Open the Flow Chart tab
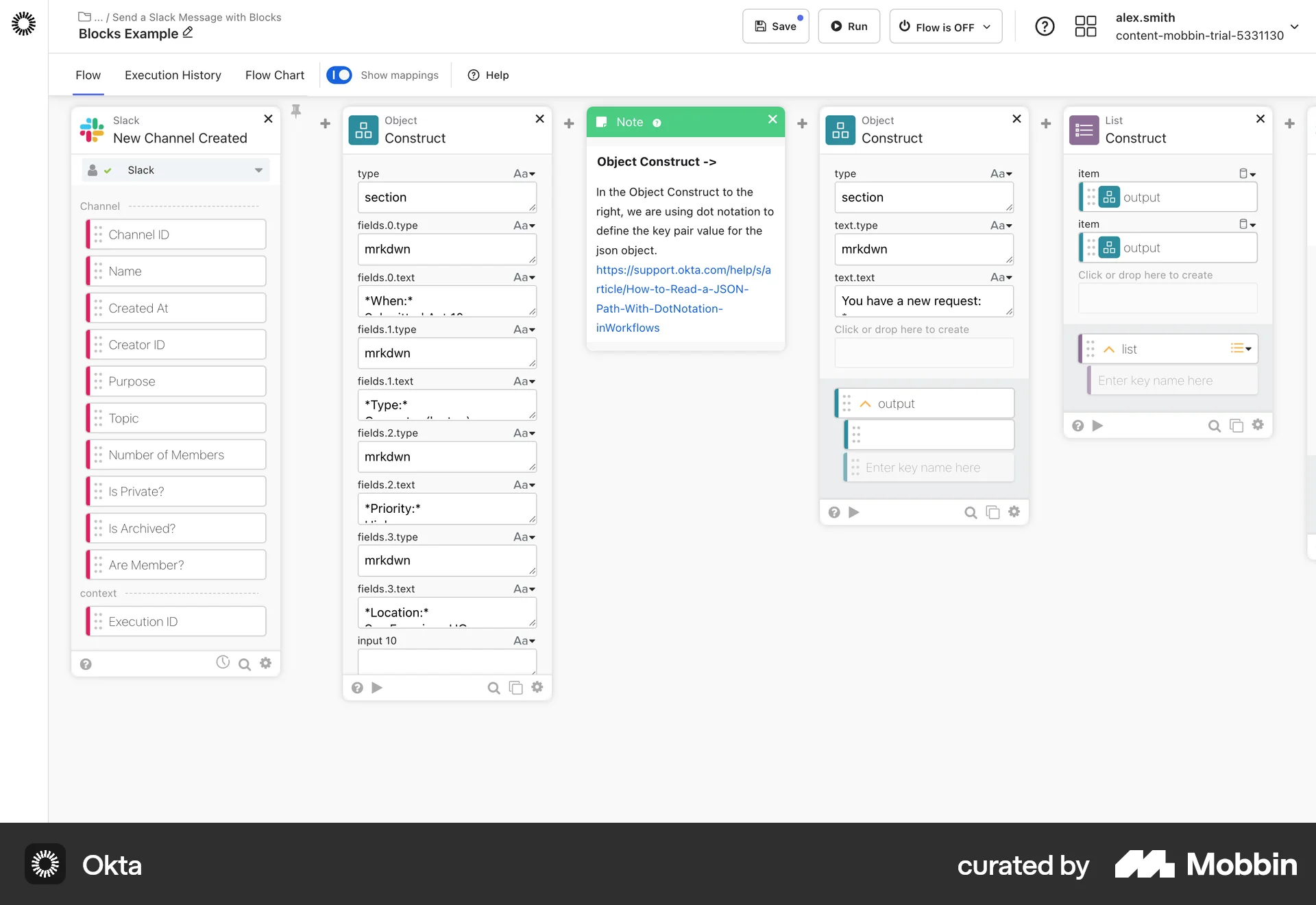 tap(274, 75)
